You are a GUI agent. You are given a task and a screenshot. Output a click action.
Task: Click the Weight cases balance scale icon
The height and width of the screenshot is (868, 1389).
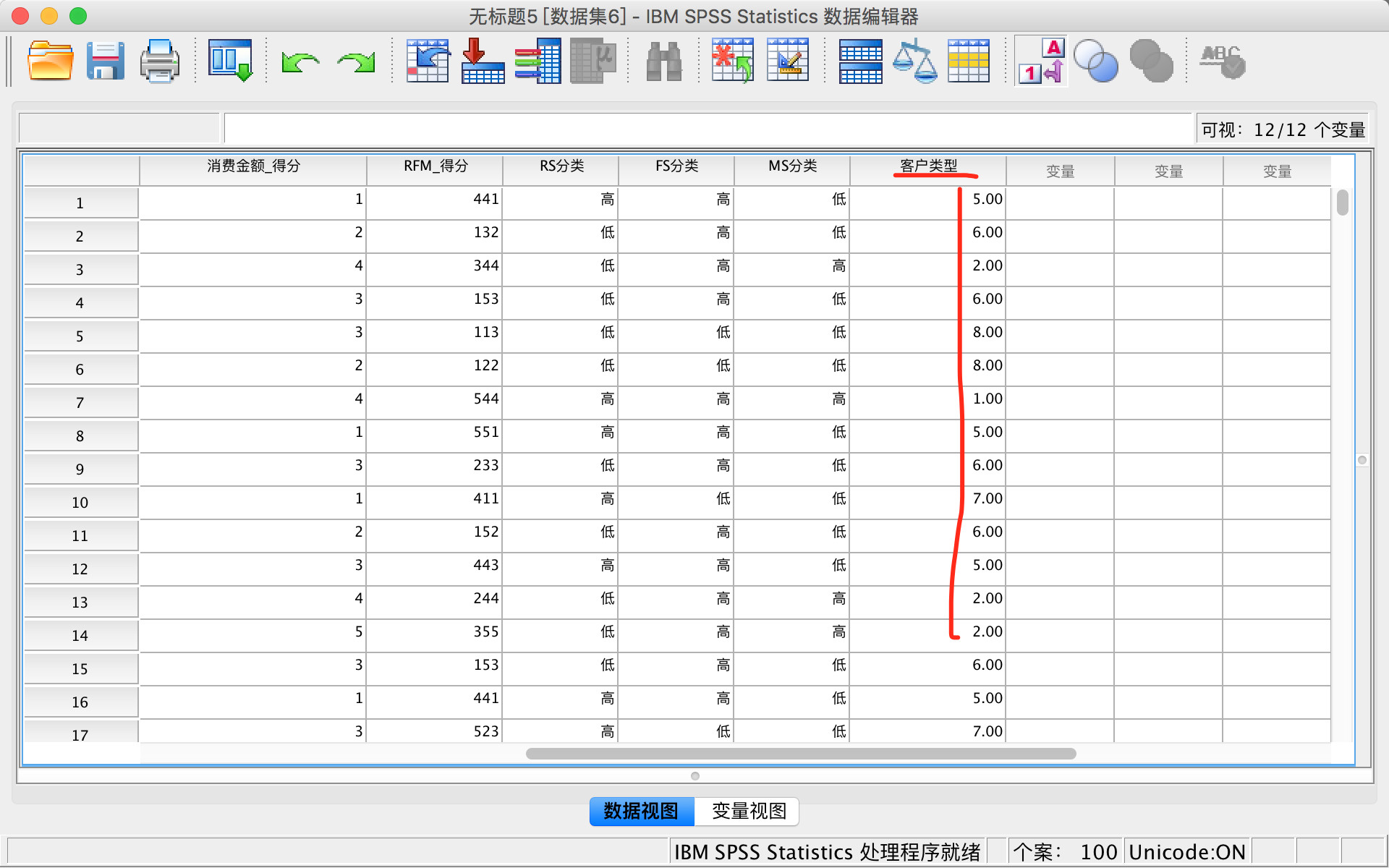click(914, 61)
